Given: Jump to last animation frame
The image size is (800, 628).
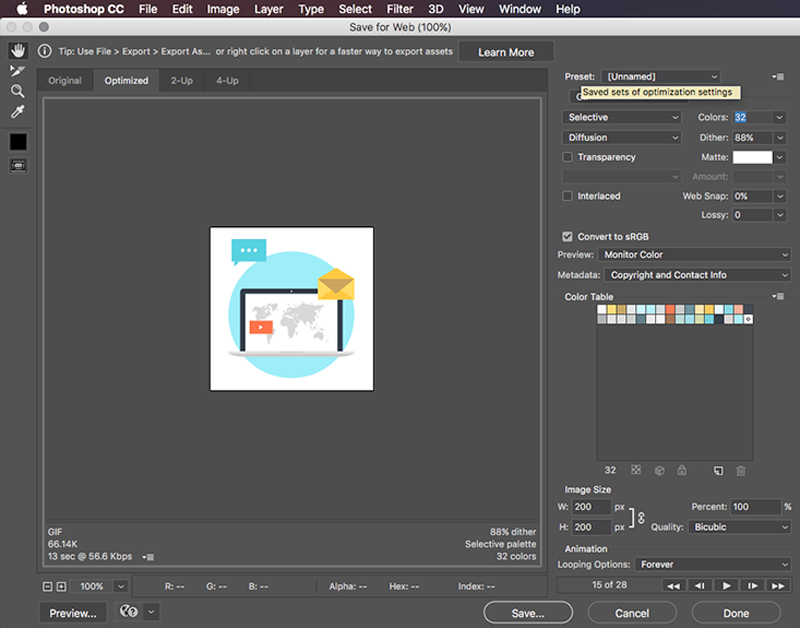Looking at the screenshot, I should (779, 586).
